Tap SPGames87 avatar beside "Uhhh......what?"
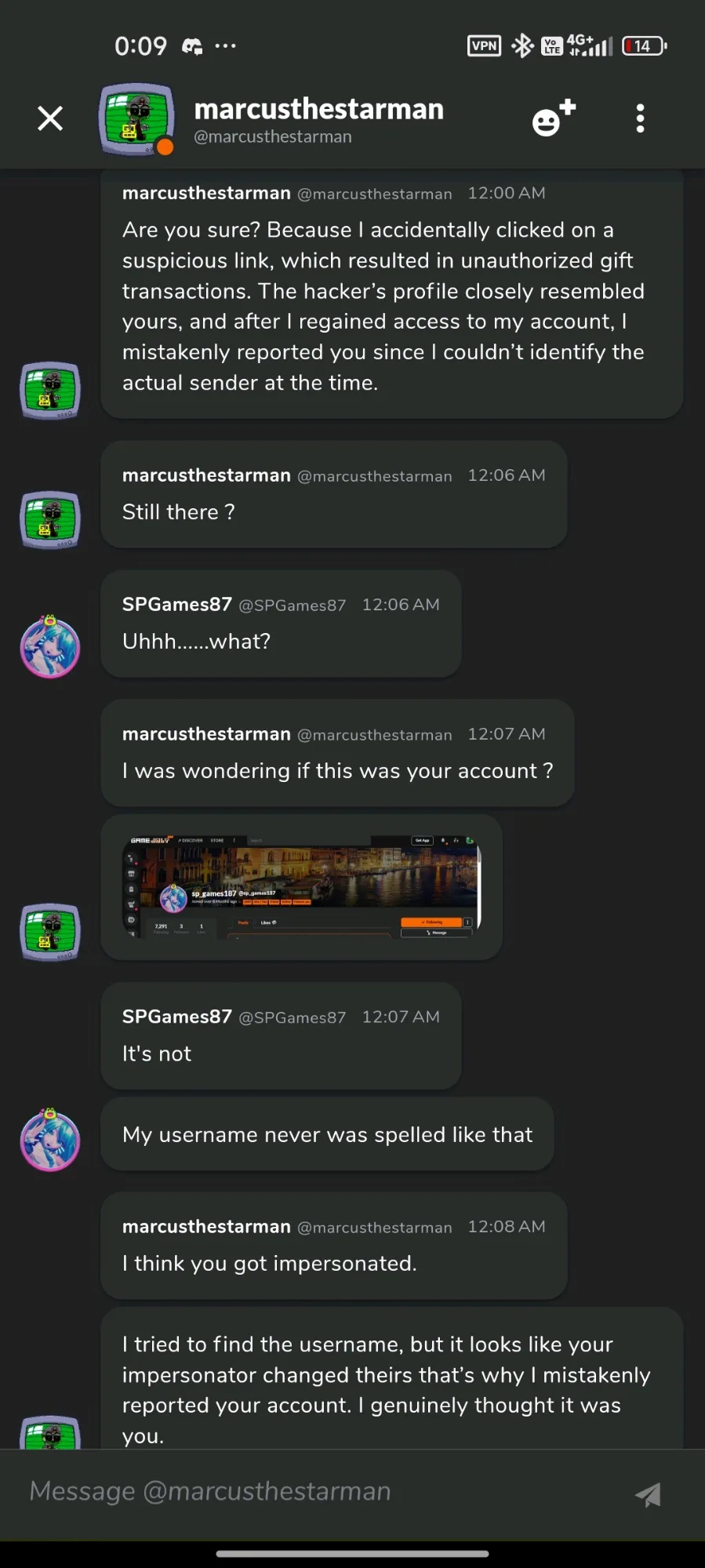The width and height of the screenshot is (705, 1568). click(50, 647)
